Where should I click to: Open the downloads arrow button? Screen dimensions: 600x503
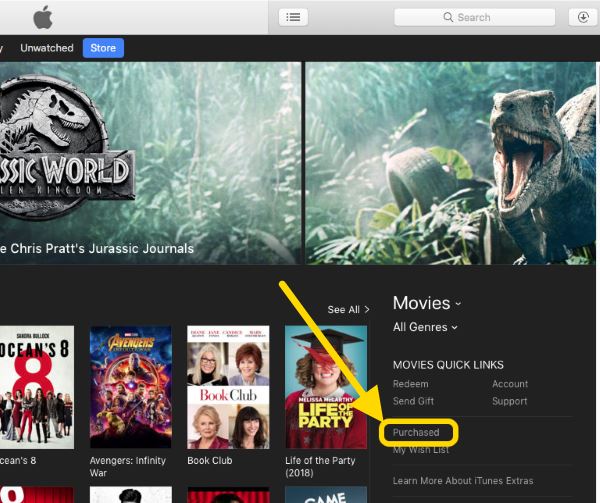tap(583, 17)
